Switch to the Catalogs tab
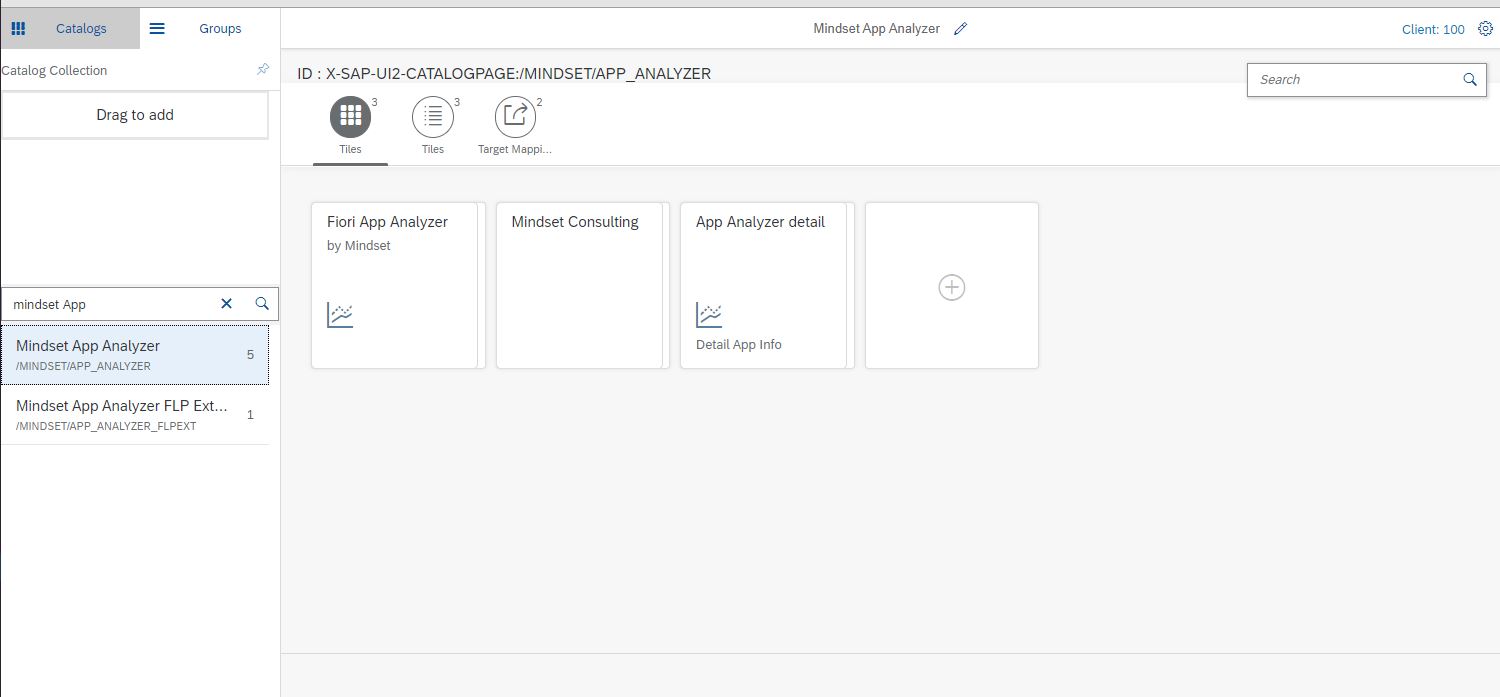Image resolution: width=1500 pixels, height=697 pixels. tap(81, 28)
